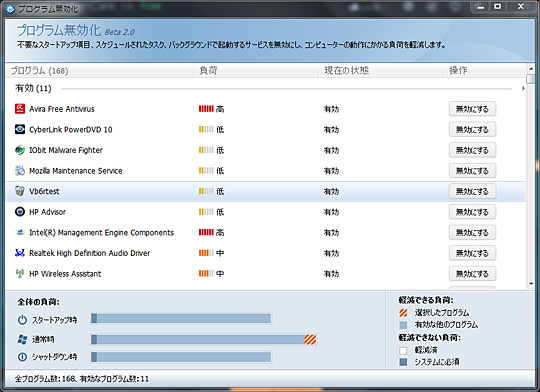Image resolution: width=540 pixels, height=392 pixels.
Task: Select the CyberLink PowerDVD 10 row name
Action: pyautogui.click(x=71, y=130)
